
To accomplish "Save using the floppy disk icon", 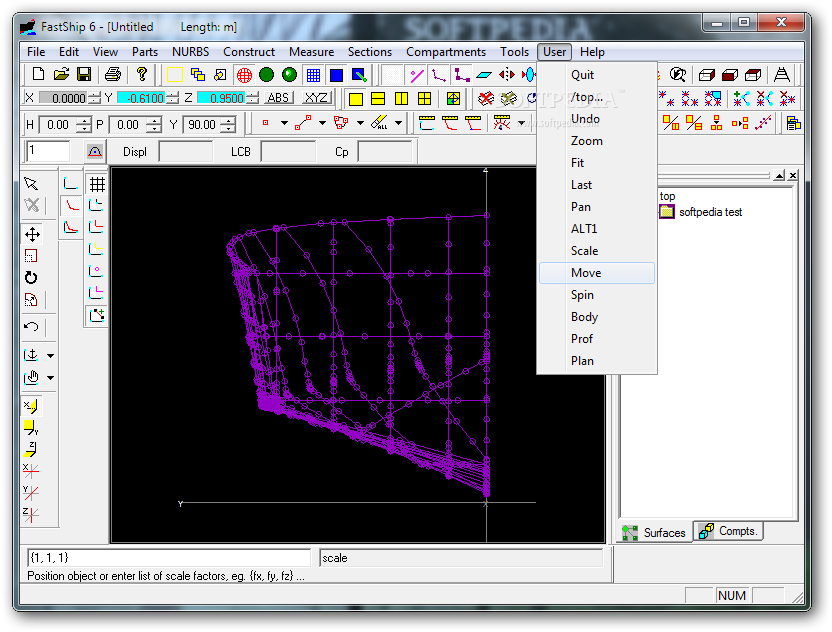I will pyautogui.click(x=84, y=75).
